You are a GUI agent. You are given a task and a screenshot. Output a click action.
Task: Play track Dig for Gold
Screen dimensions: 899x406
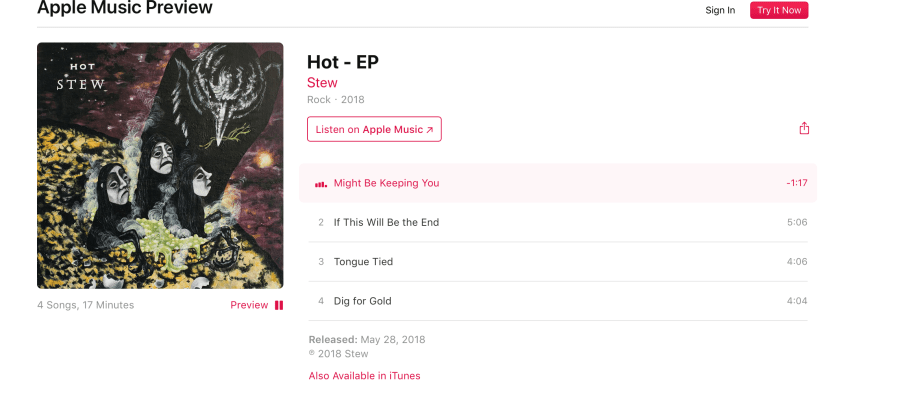[558, 301]
